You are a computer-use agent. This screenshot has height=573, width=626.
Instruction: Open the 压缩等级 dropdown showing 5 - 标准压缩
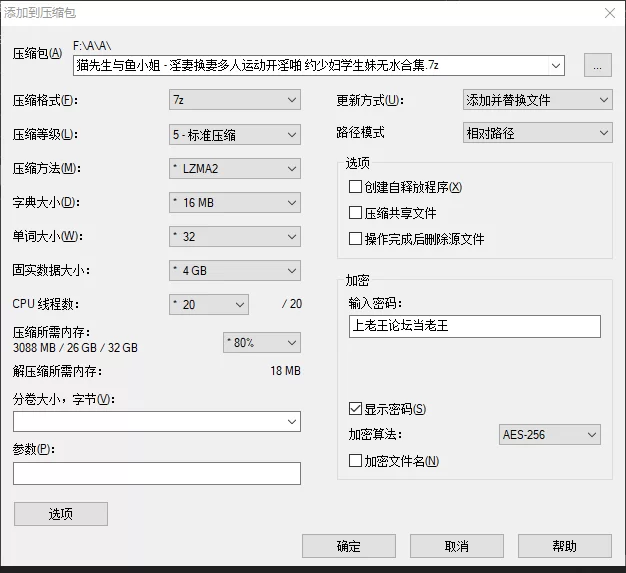coord(235,135)
